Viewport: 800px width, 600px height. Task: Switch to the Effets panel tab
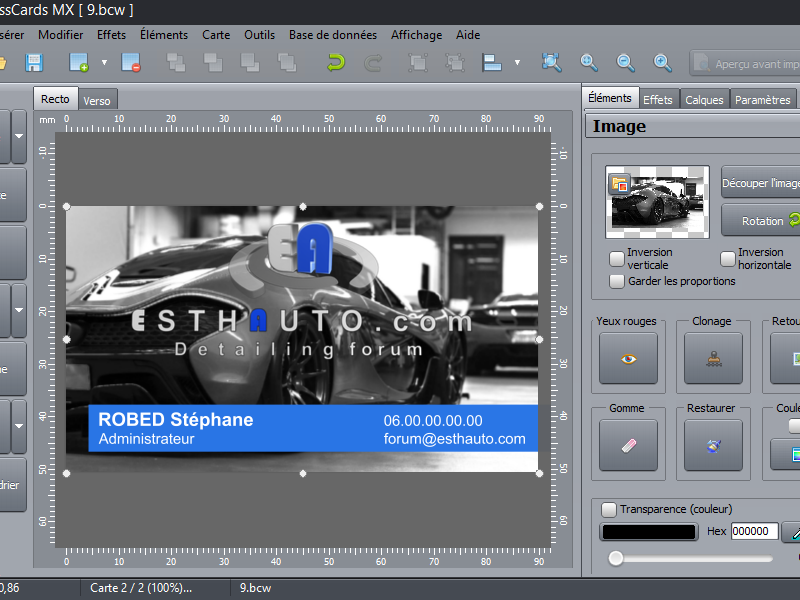point(658,99)
